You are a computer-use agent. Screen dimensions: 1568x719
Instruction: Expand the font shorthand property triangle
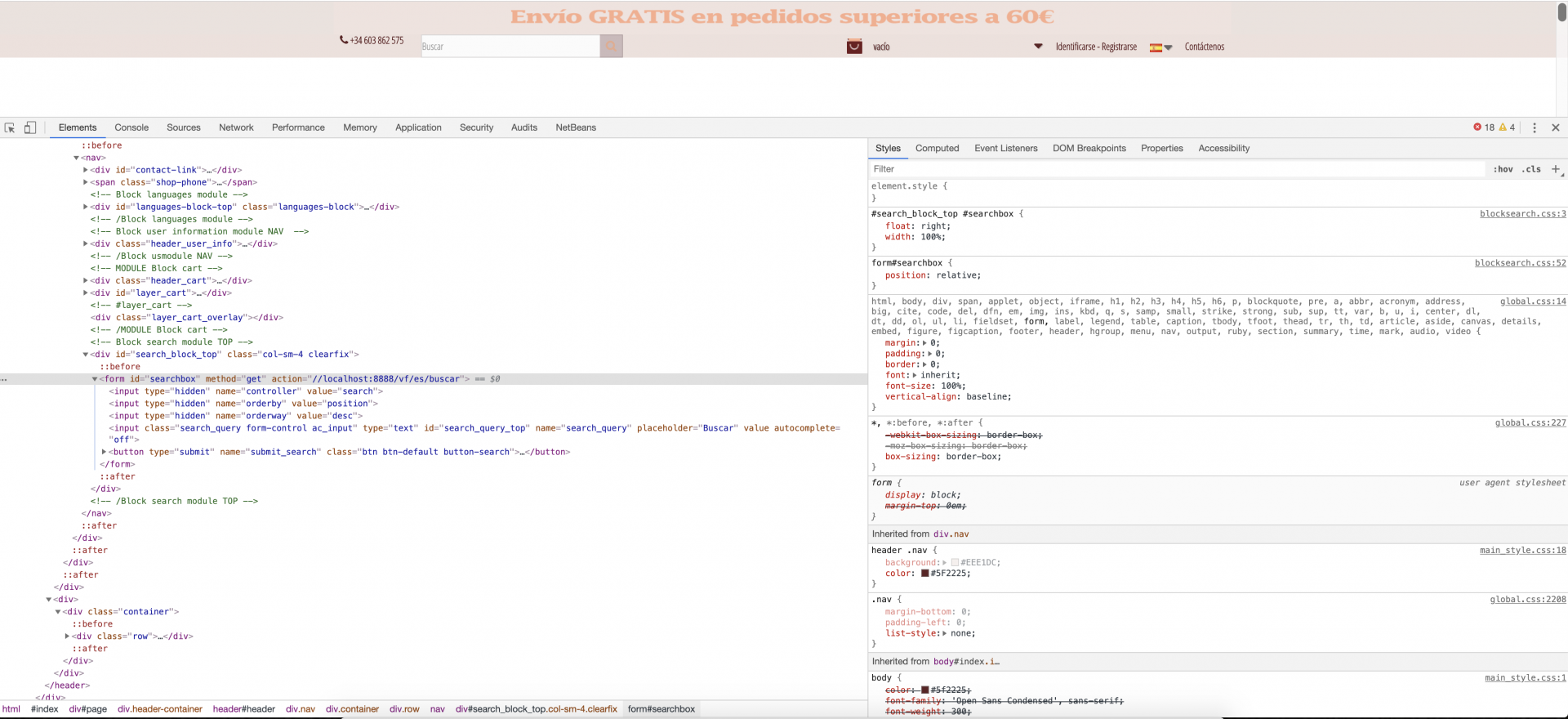tap(915, 375)
